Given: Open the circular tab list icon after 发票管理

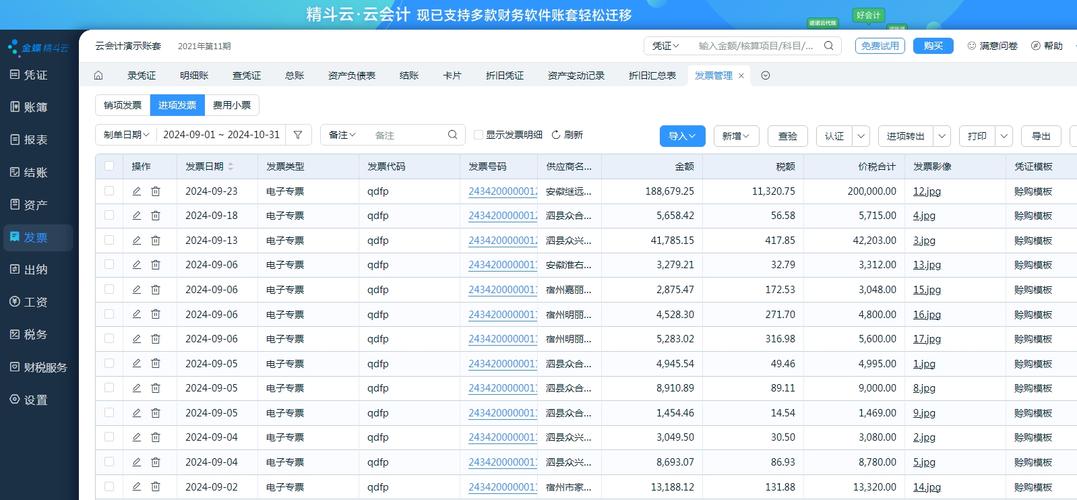Looking at the screenshot, I should (x=766, y=76).
